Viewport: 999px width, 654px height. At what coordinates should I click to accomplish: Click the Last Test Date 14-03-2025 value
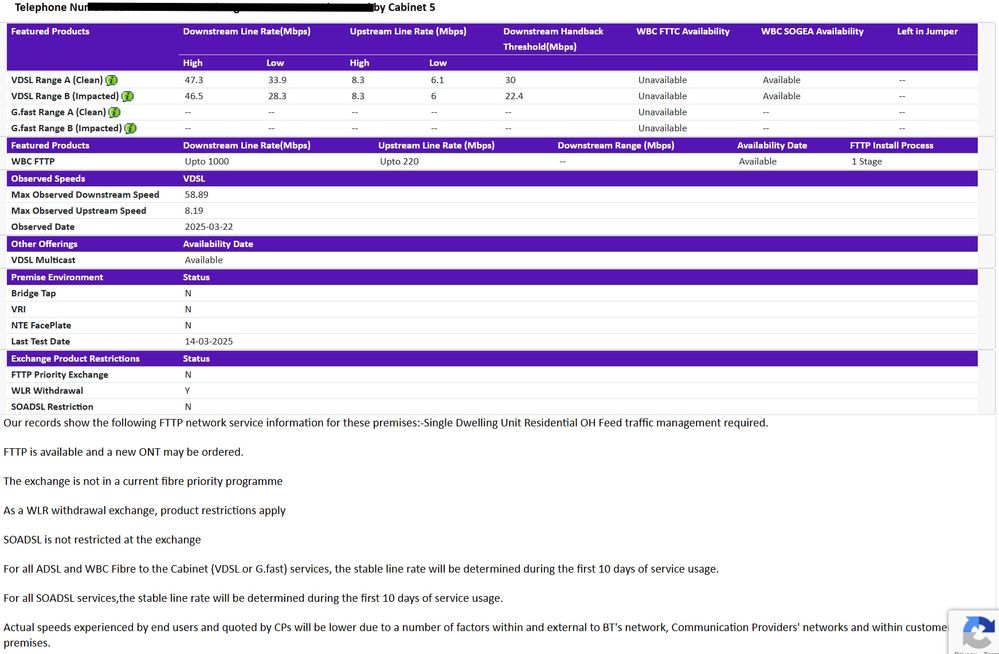pos(208,342)
